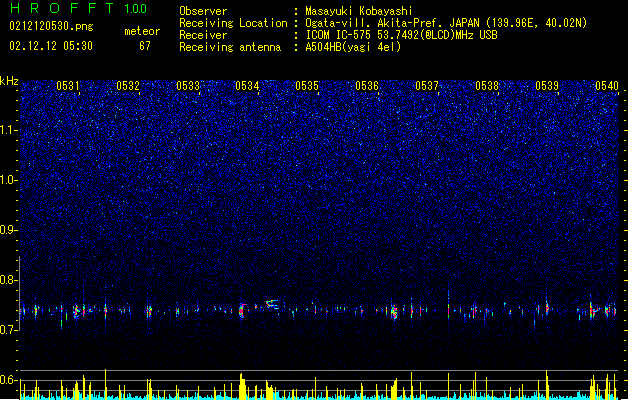
Task: Click the 0.7 frequency axis label
Action: (9, 330)
